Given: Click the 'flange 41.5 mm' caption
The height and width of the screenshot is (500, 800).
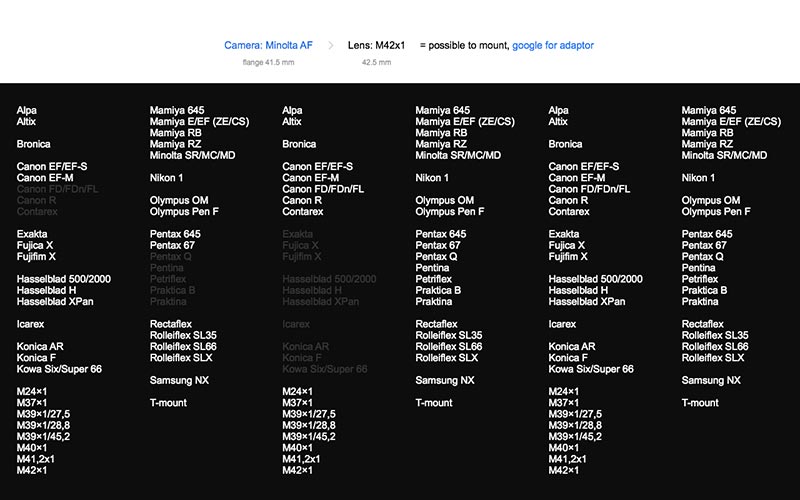Looking at the screenshot, I should click(x=268, y=62).
